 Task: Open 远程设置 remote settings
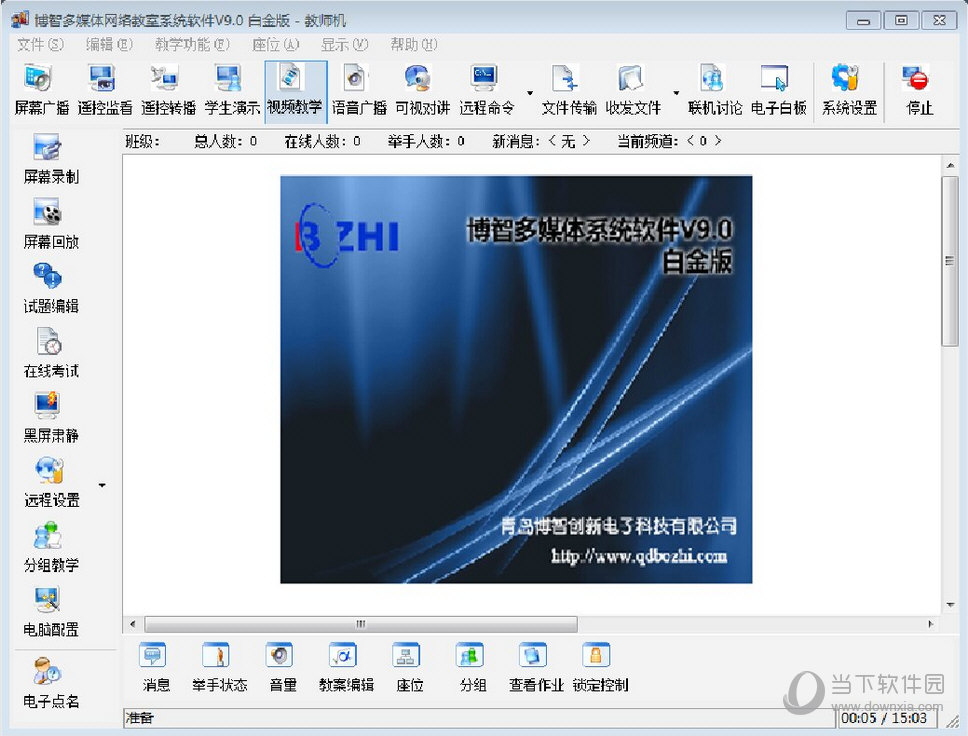tap(51, 483)
